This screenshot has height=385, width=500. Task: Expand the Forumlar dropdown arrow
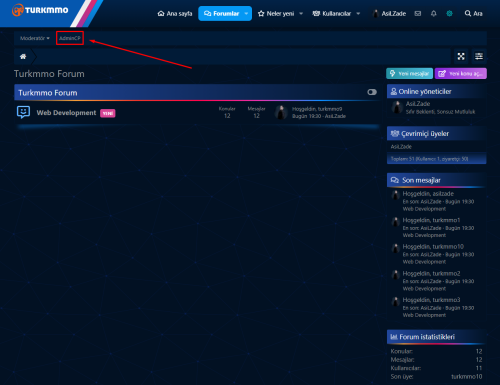click(246, 14)
